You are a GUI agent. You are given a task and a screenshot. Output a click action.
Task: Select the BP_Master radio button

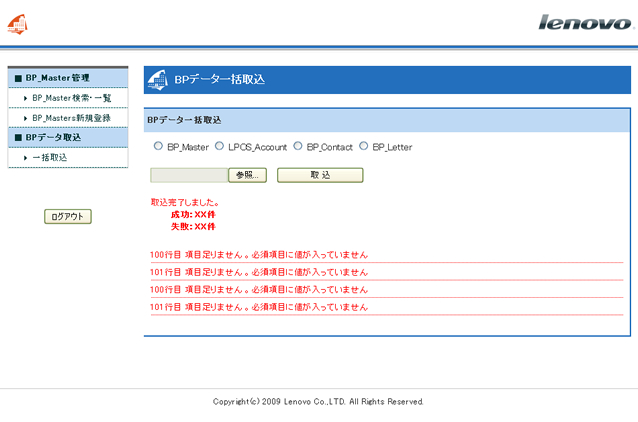158,146
